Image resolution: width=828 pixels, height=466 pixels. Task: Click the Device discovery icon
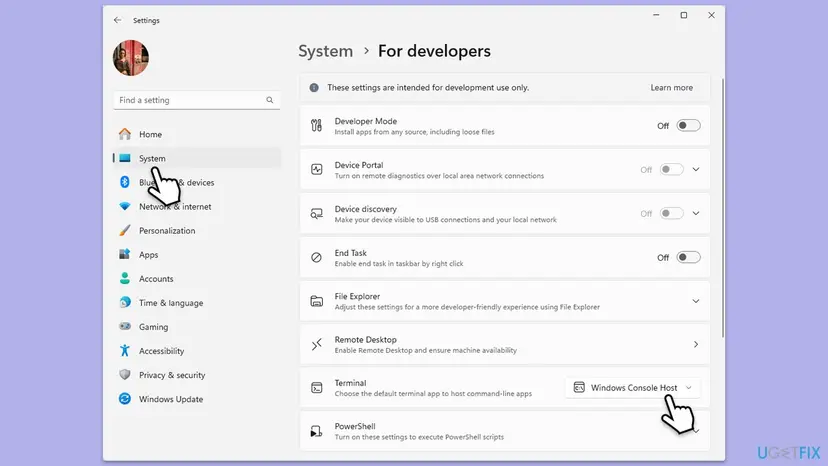tap(316, 213)
